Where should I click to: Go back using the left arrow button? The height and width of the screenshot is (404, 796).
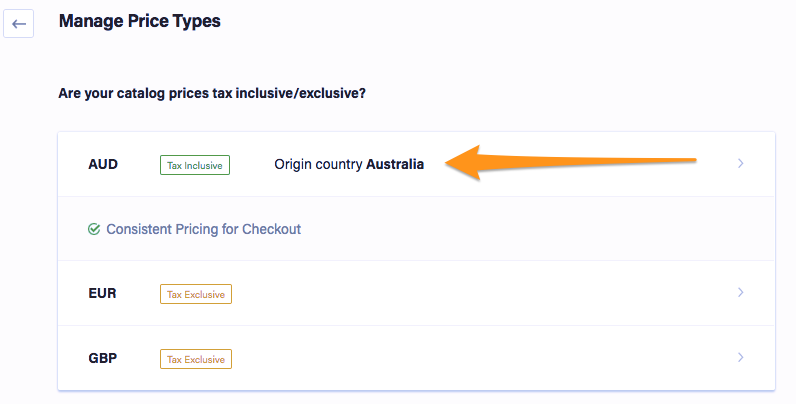pyautogui.click(x=19, y=23)
